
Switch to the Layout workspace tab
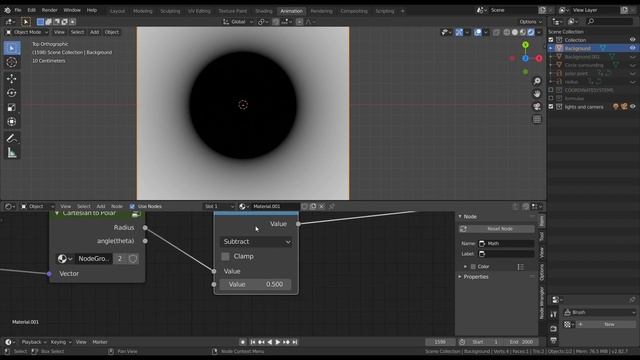click(118, 11)
